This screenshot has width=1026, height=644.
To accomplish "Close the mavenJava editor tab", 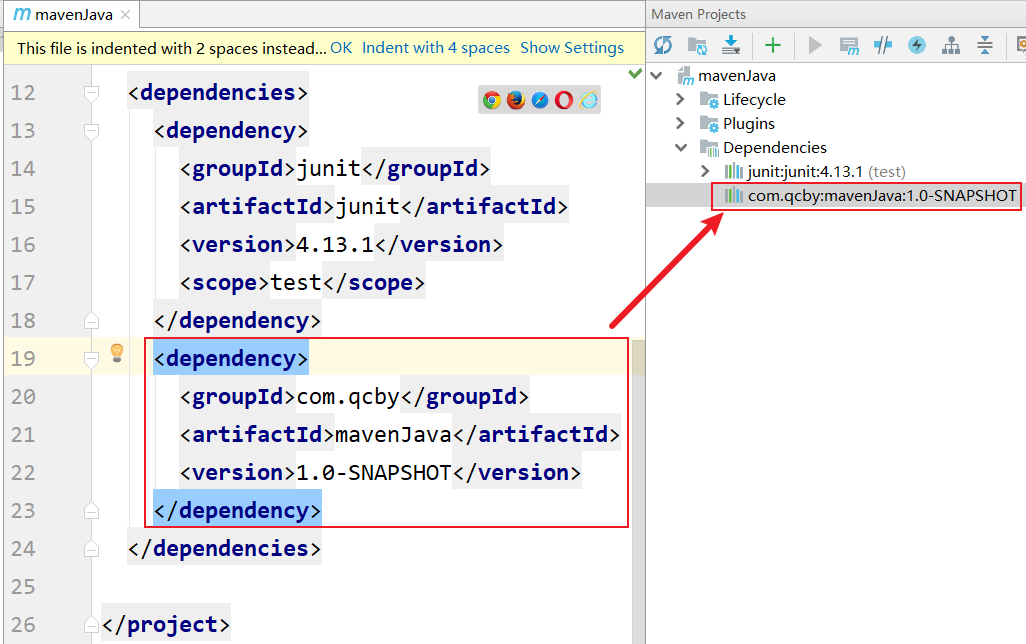I will tap(126, 14).
